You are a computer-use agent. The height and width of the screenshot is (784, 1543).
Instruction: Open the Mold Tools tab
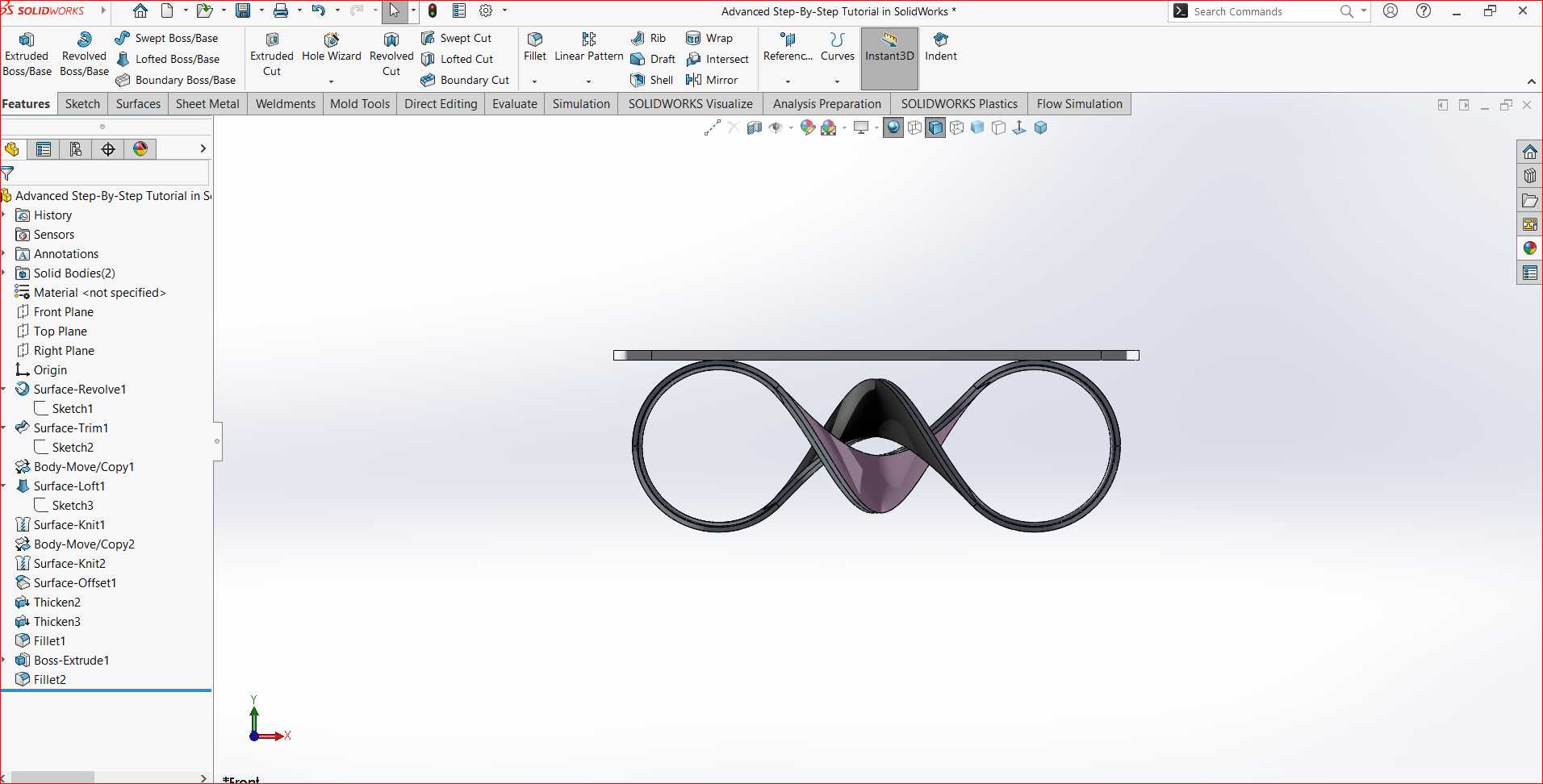click(x=360, y=103)
